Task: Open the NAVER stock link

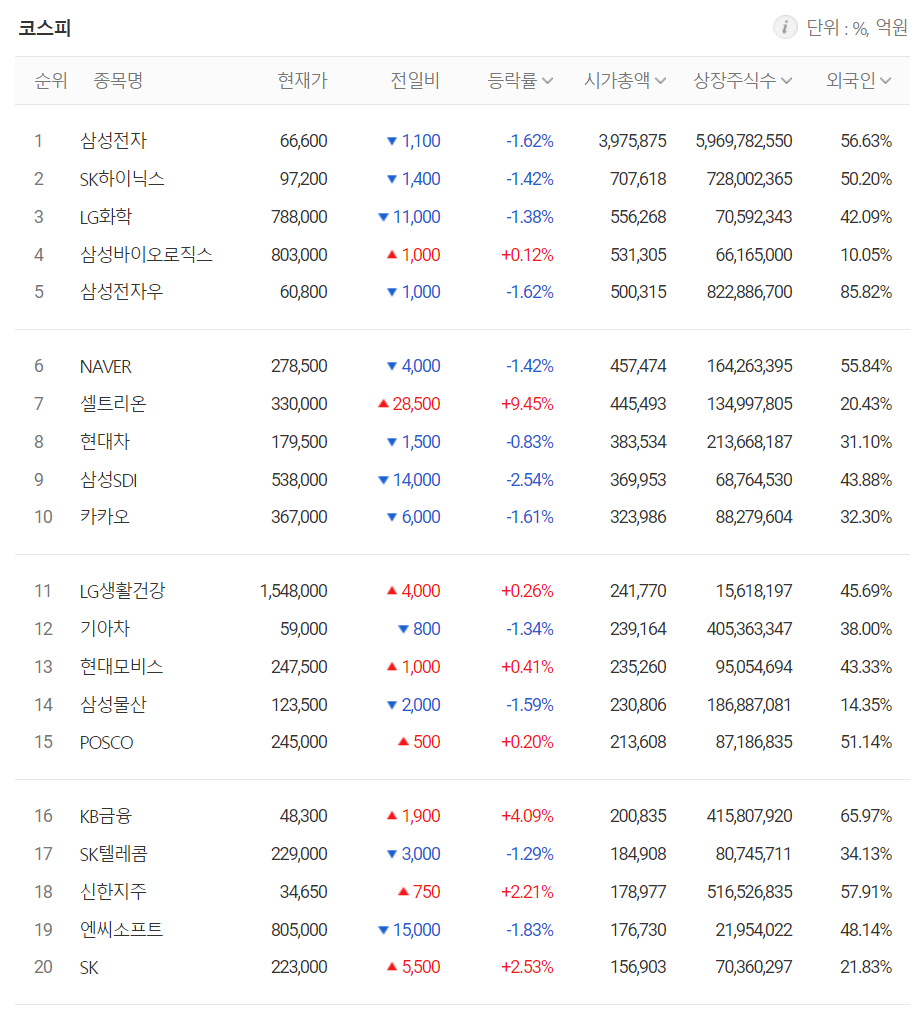Action: point(106,366)
